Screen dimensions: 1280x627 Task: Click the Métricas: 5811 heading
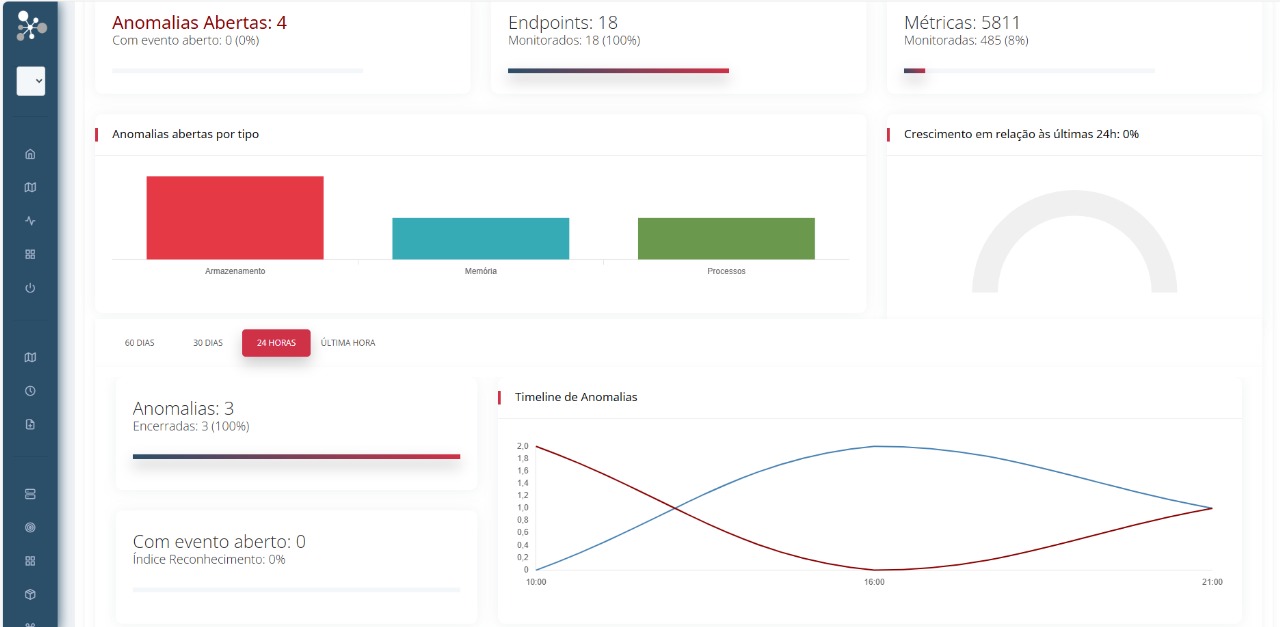pos(962,22)
